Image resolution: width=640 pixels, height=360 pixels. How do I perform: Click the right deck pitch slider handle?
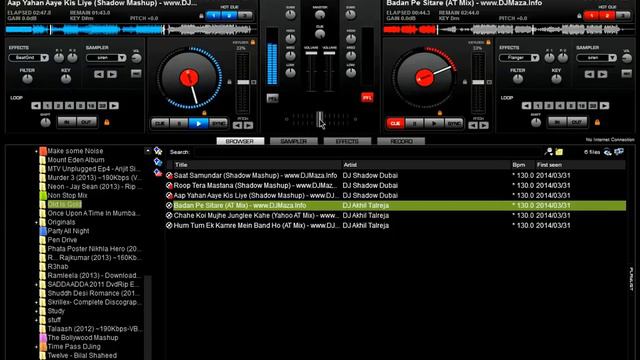(x=478, y=82)
